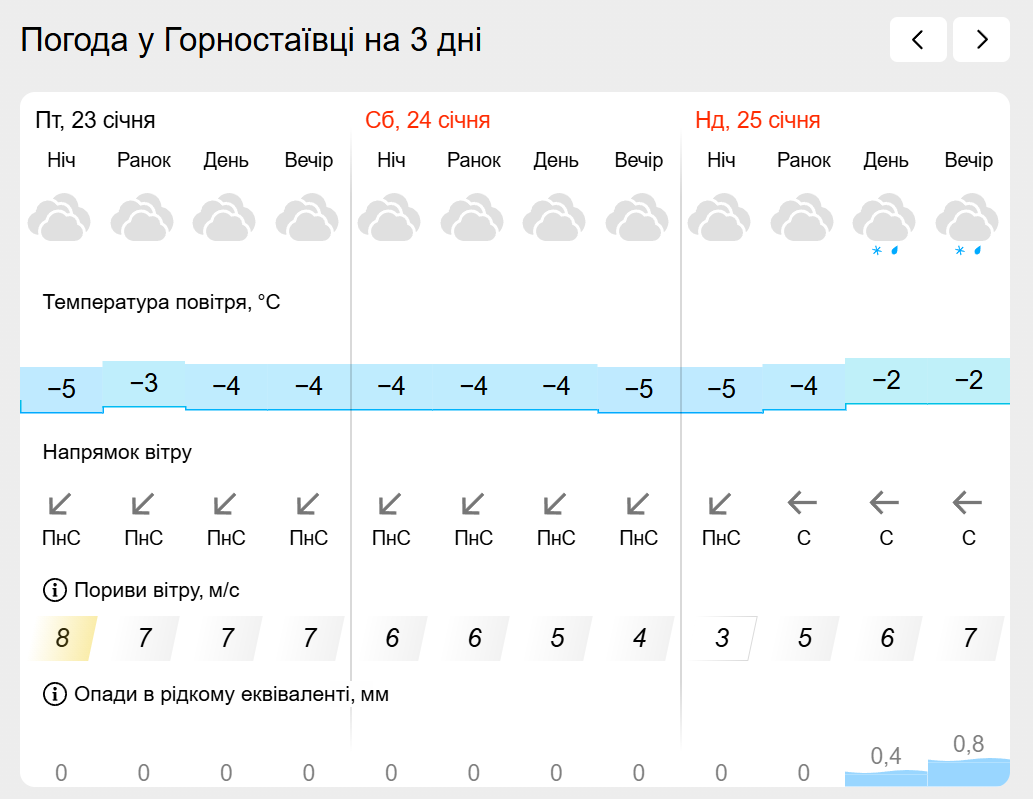The height and width of the screenshot is (799, 1033).
Task: Click Sunday night wind gust value 3
Action: pyautogui.click(x=722, y=638)
